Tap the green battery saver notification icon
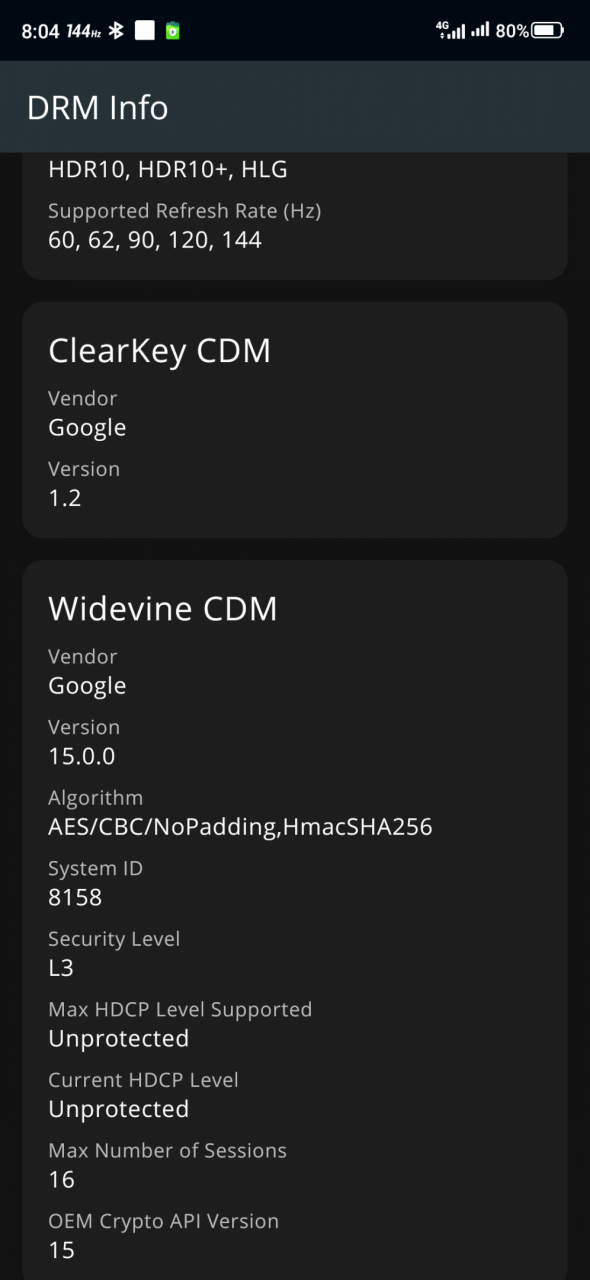This screenshot has width=590, height=1280. 173,31
